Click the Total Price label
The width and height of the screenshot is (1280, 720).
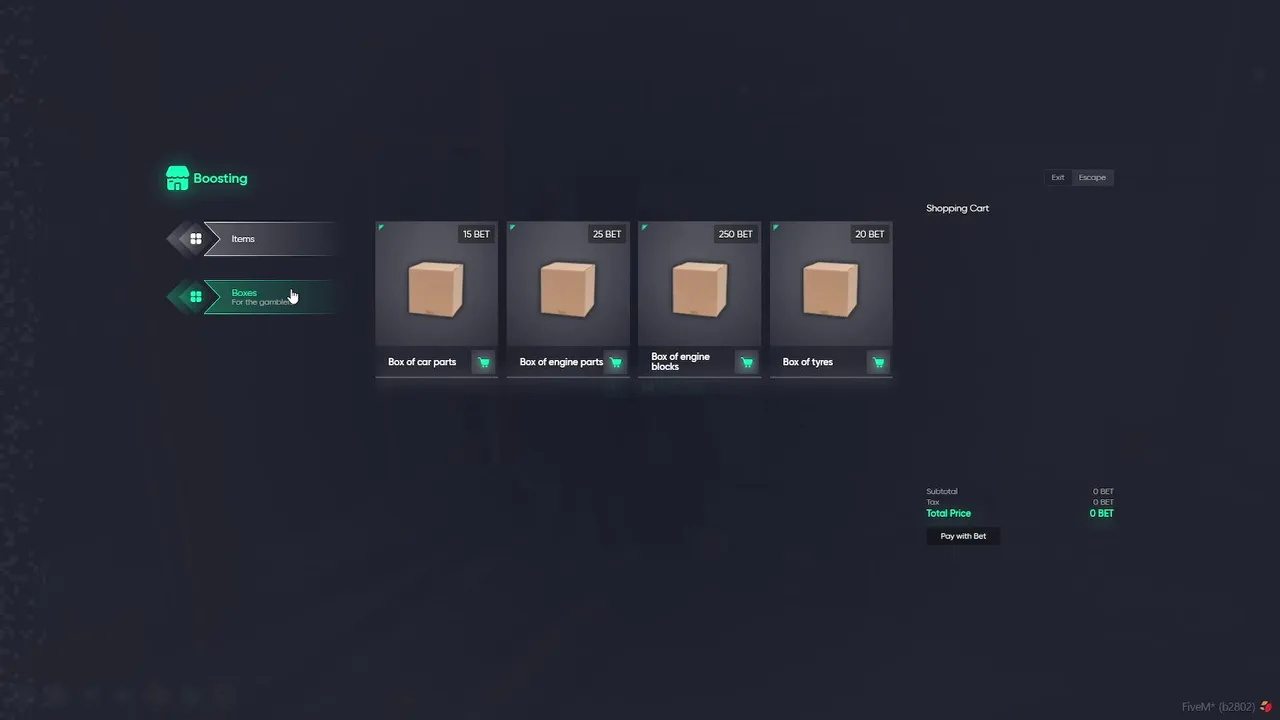(949, 513)
